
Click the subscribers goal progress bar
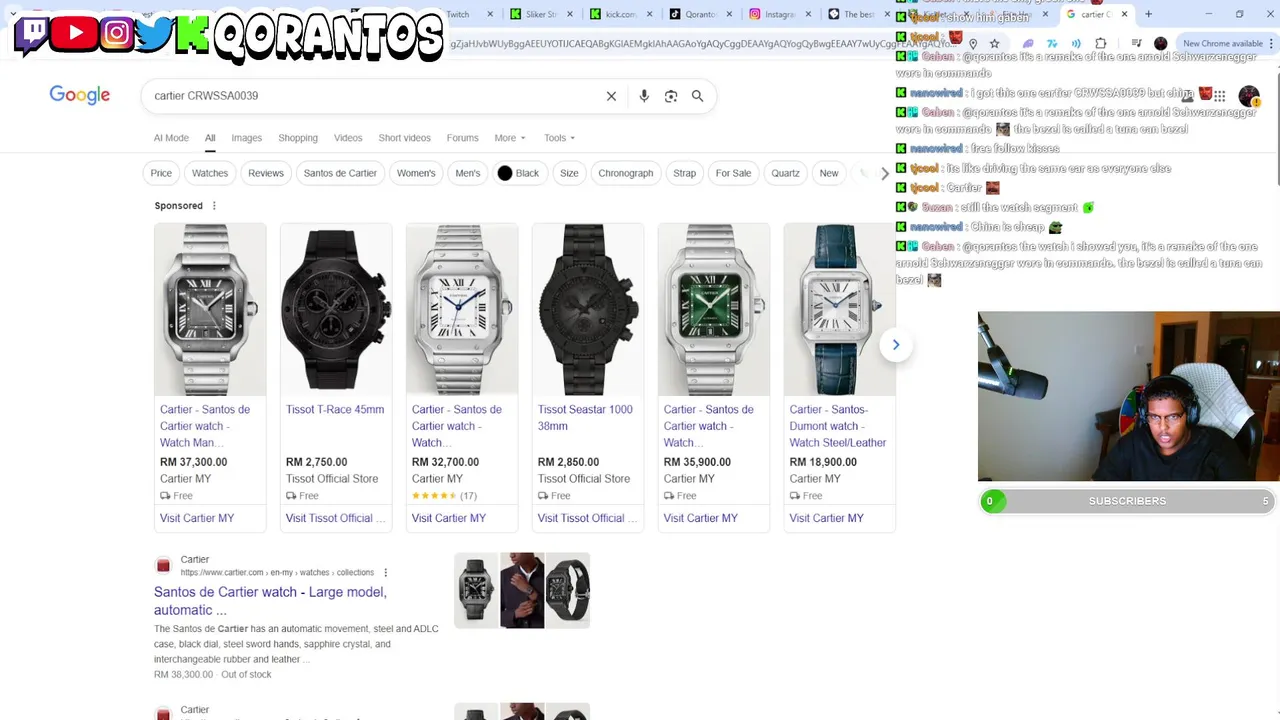(x=1127, y=501)
